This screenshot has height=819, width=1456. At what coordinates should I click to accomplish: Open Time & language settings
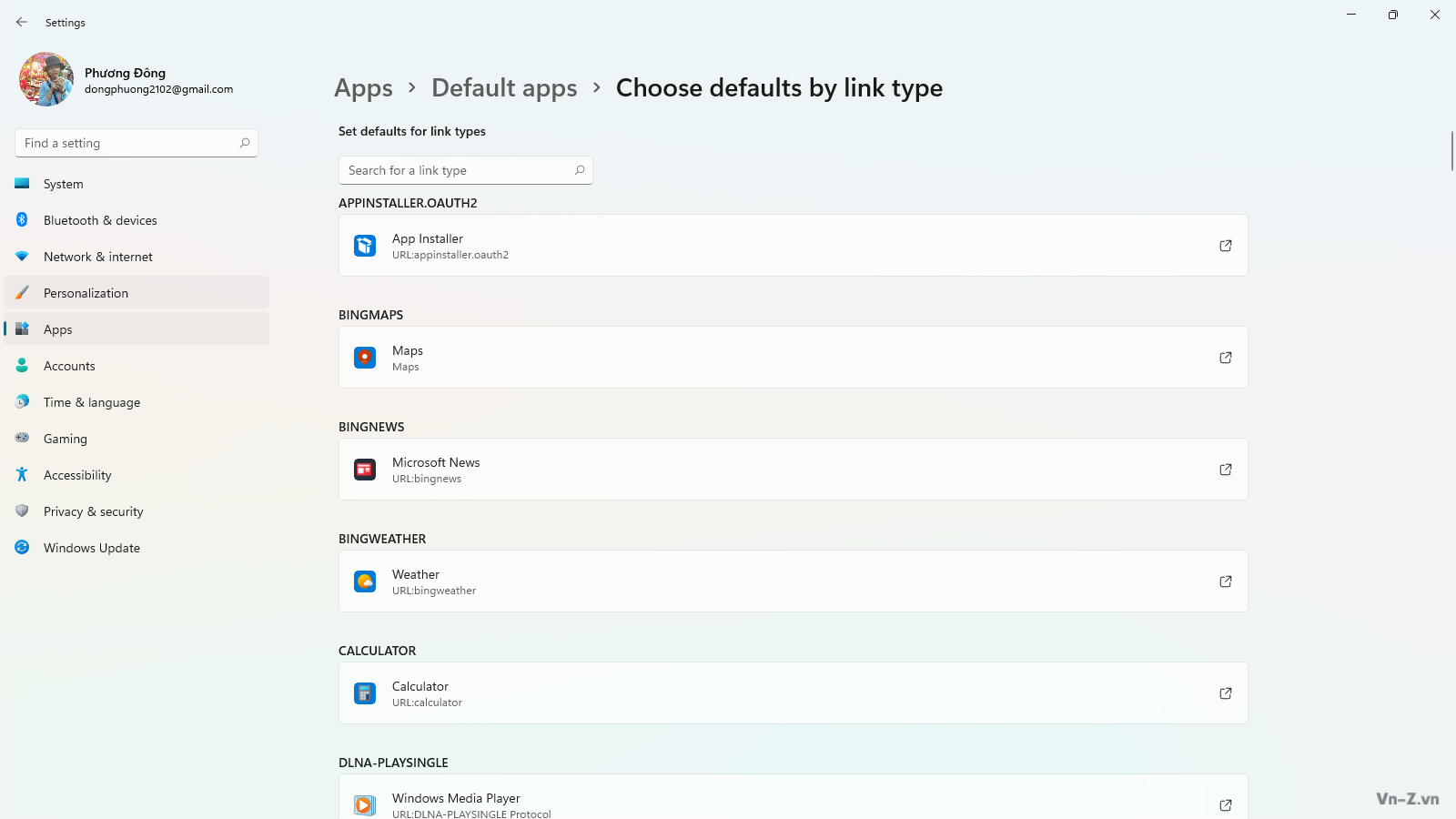point(136,402)
